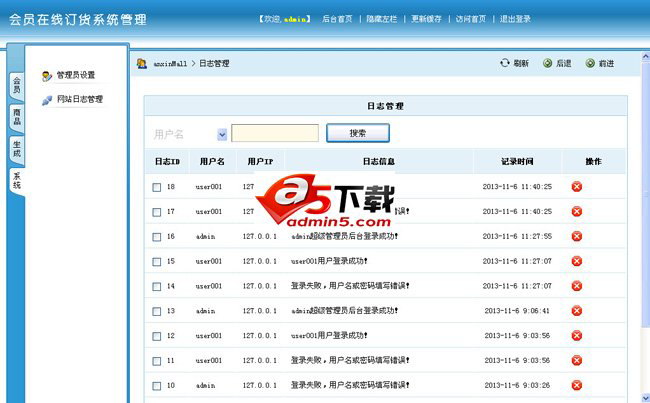Check the box for log 18
This screenshot has height=403, width=650.
click(157, 187)
